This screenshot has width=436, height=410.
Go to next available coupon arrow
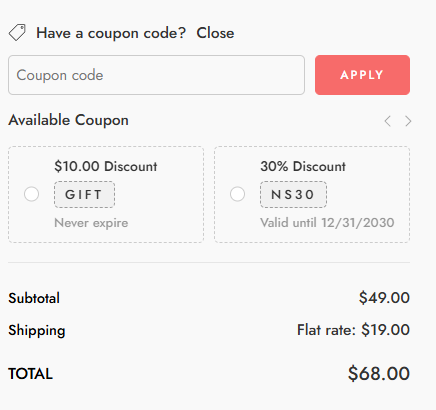(x=408, y=121)
